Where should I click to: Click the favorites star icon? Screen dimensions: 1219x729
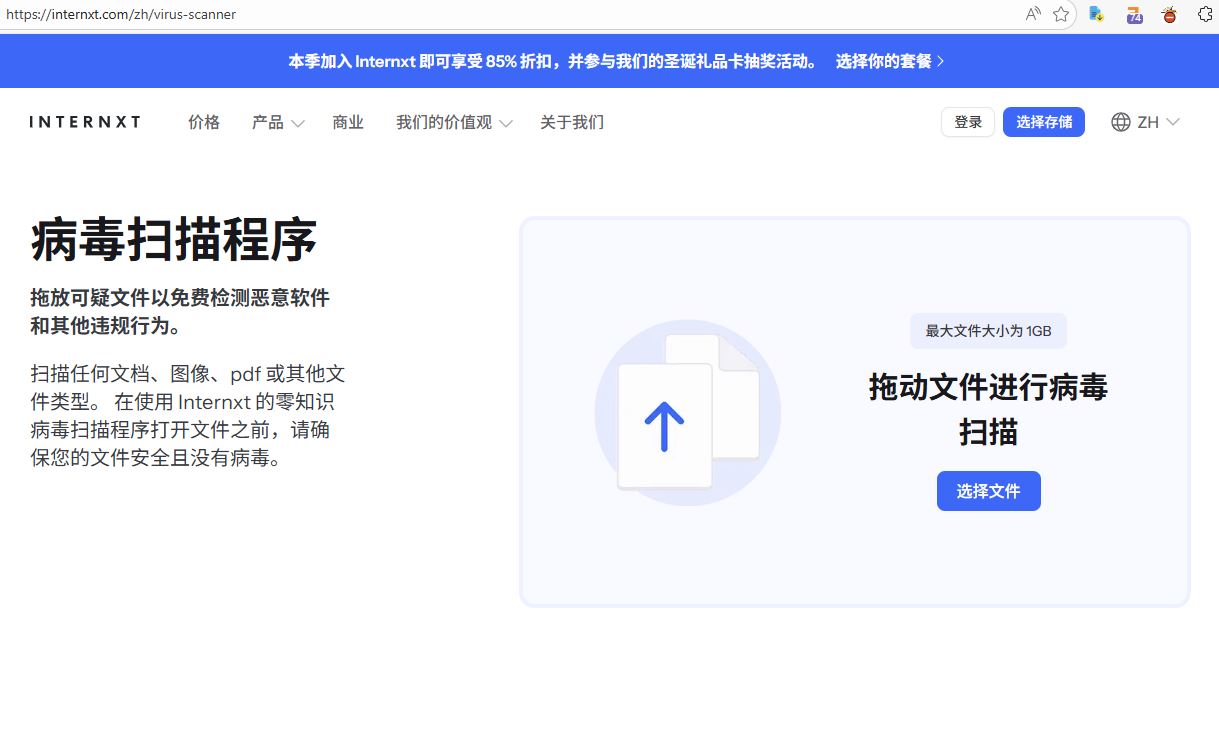pyautogui.click(x=1061, y=14)
